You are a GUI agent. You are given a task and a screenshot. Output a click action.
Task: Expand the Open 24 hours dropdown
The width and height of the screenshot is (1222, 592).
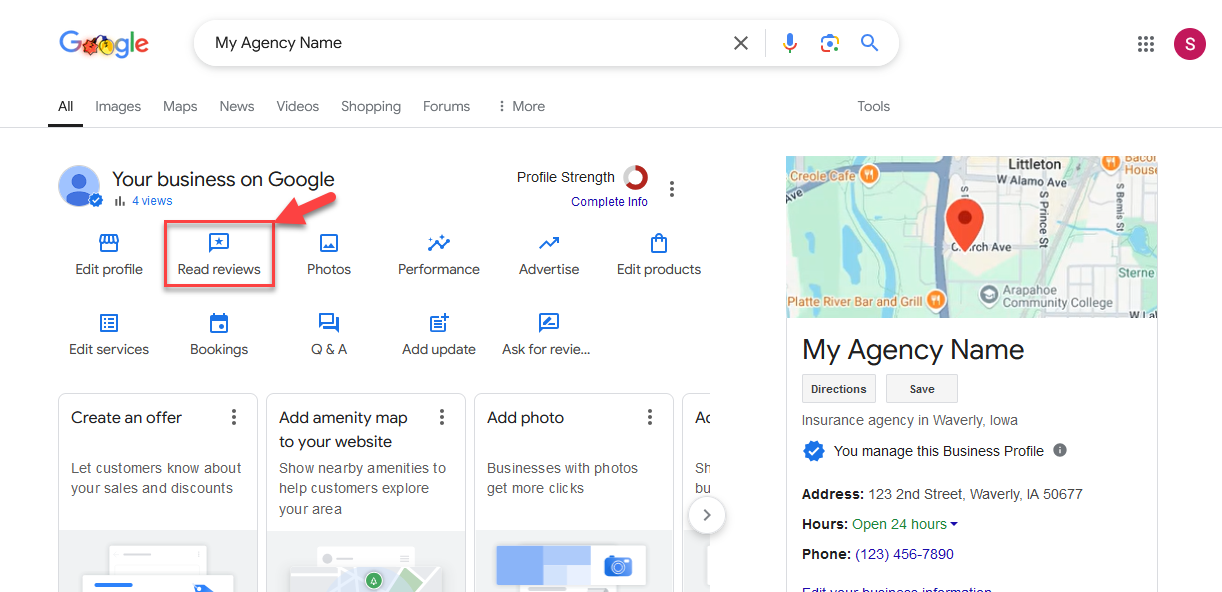coord(904,524)
